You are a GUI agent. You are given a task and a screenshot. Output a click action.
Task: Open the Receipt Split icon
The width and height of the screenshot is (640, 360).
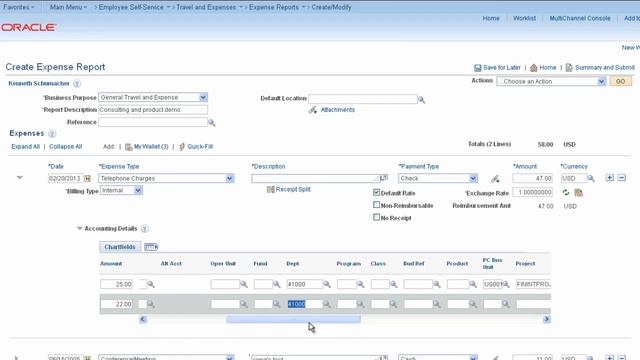270,189
